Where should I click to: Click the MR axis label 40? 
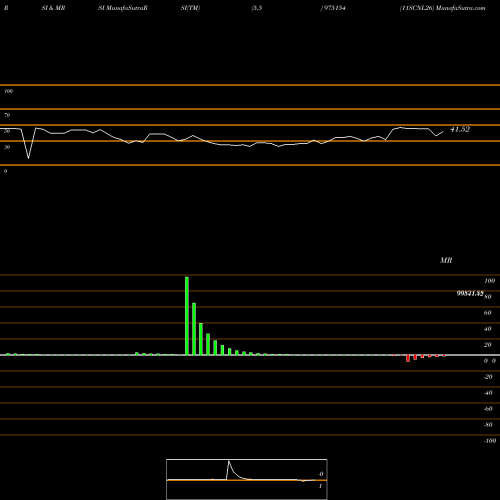click(487, 329)
